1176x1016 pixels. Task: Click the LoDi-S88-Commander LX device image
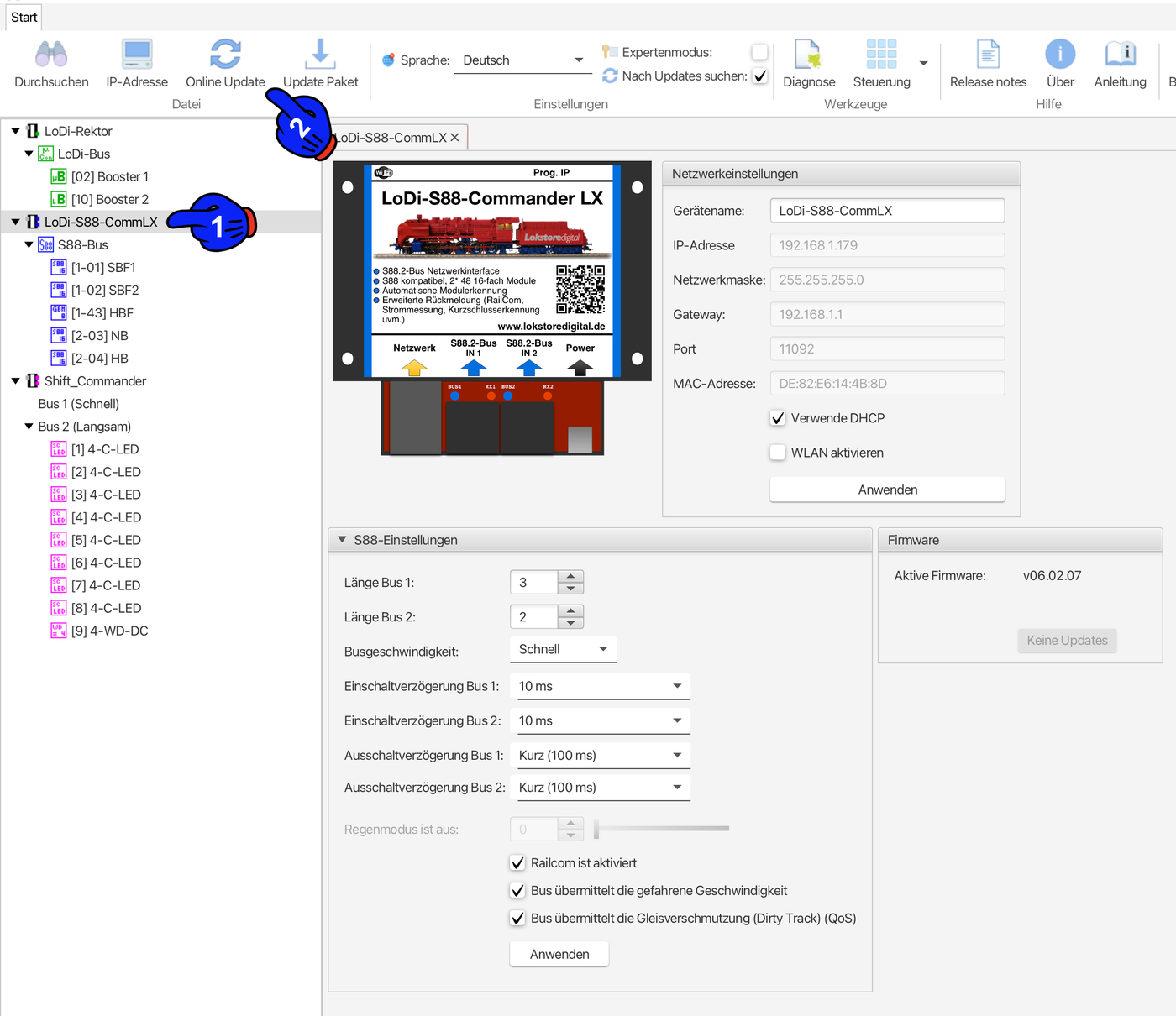tap(491, 308)
